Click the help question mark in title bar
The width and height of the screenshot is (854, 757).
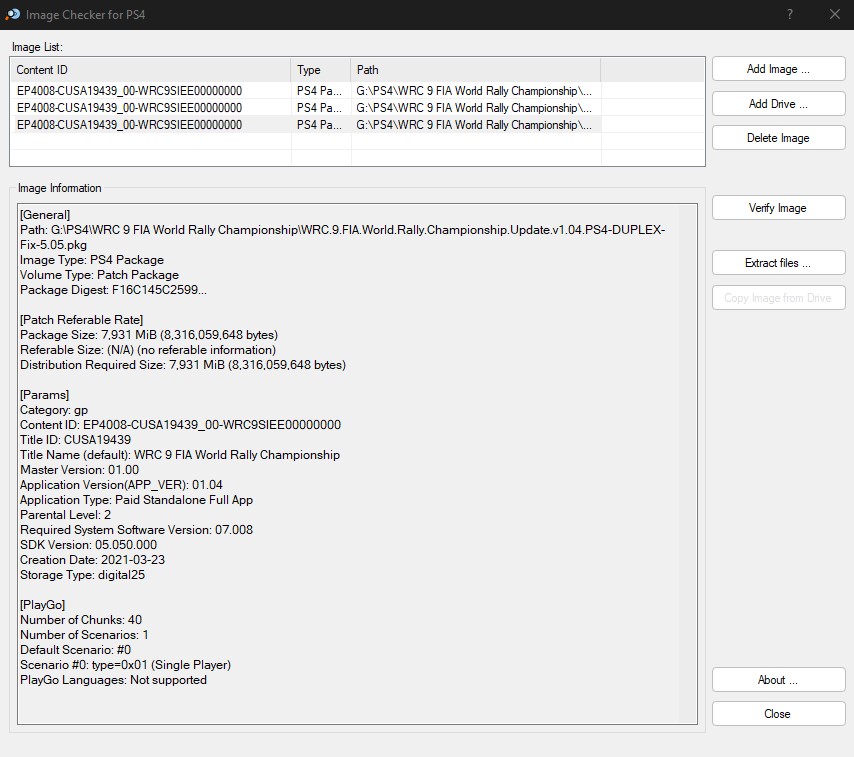pyautogui.click(x=790, y=15)
